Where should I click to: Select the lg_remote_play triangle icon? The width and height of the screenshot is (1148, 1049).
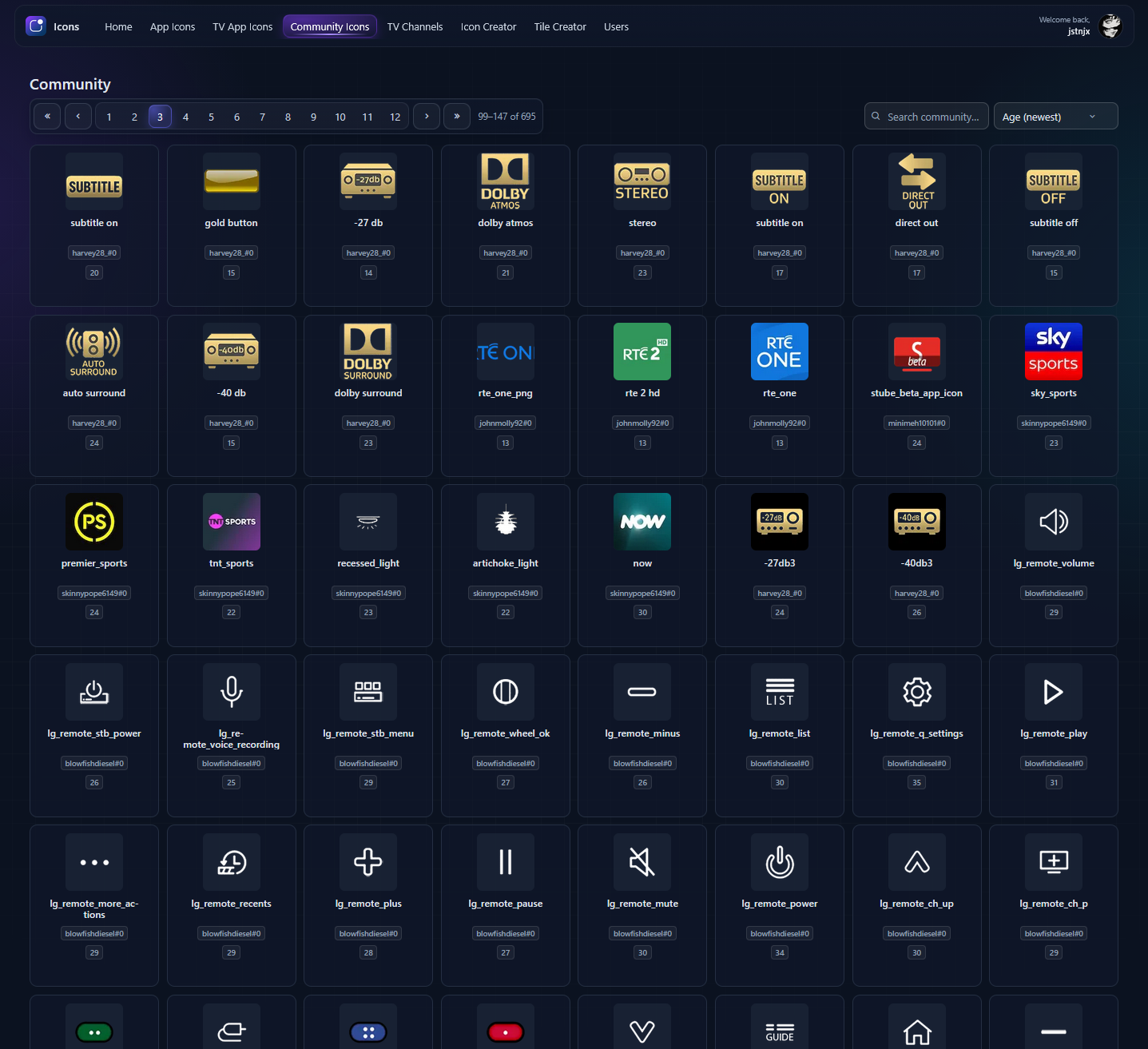[x=1054, y=692]
